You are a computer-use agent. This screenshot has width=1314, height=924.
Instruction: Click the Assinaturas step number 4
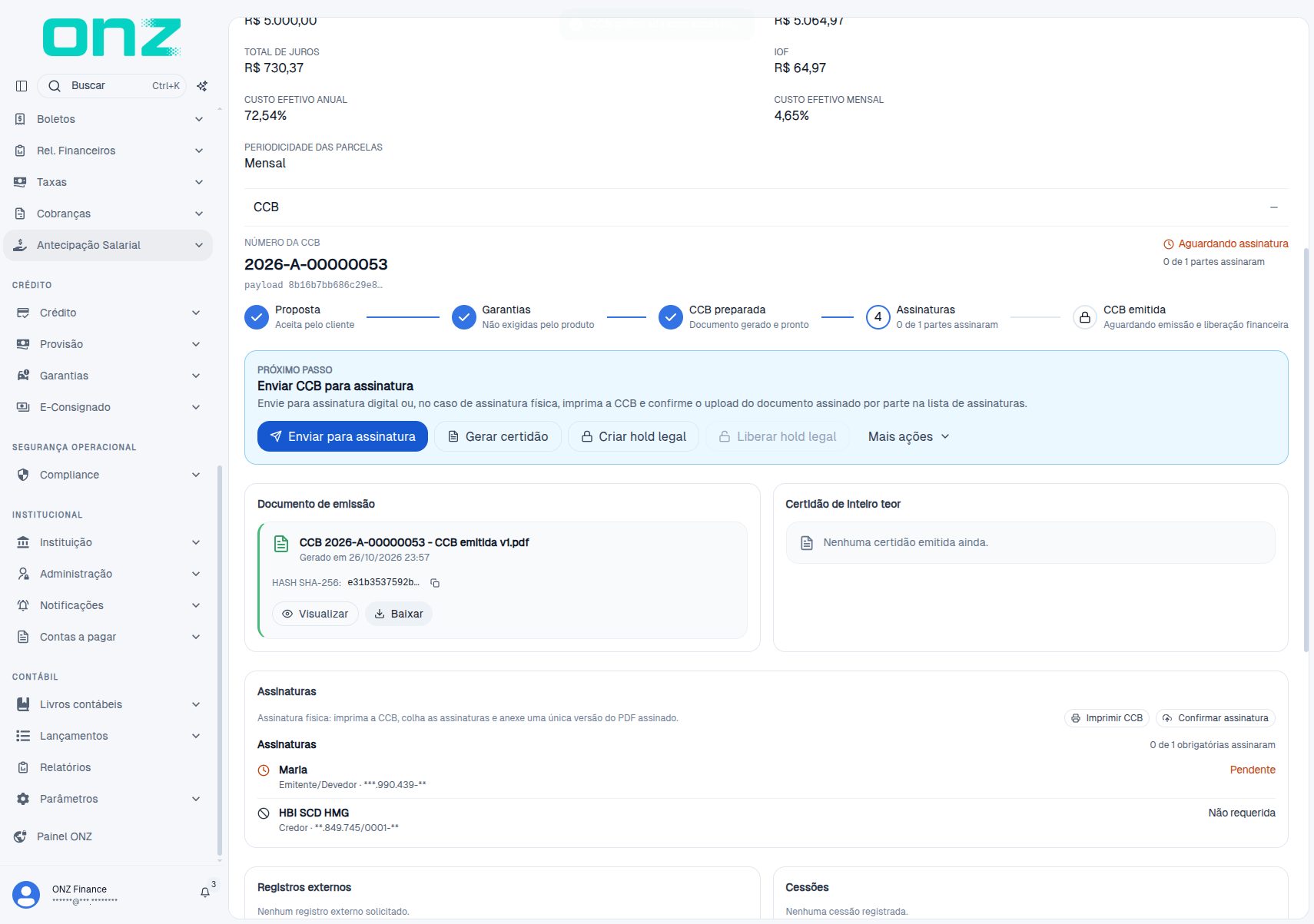point(878,317)
